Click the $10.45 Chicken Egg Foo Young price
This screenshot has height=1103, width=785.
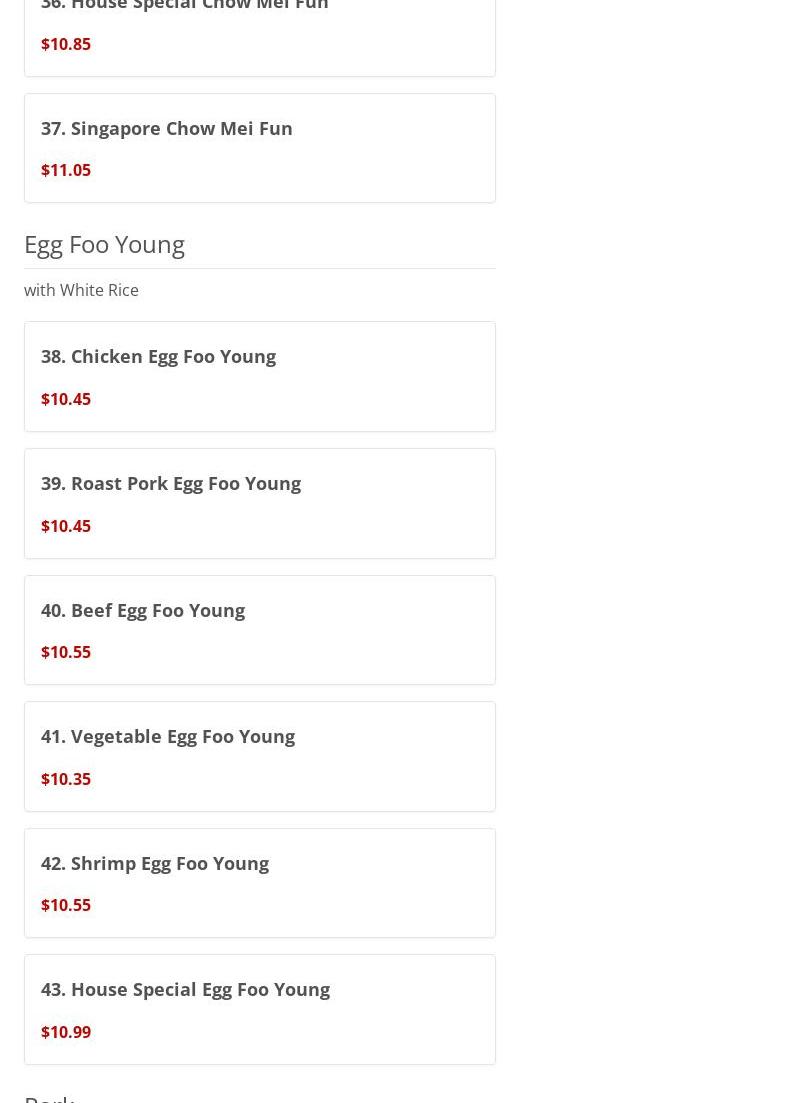[66, 399]
